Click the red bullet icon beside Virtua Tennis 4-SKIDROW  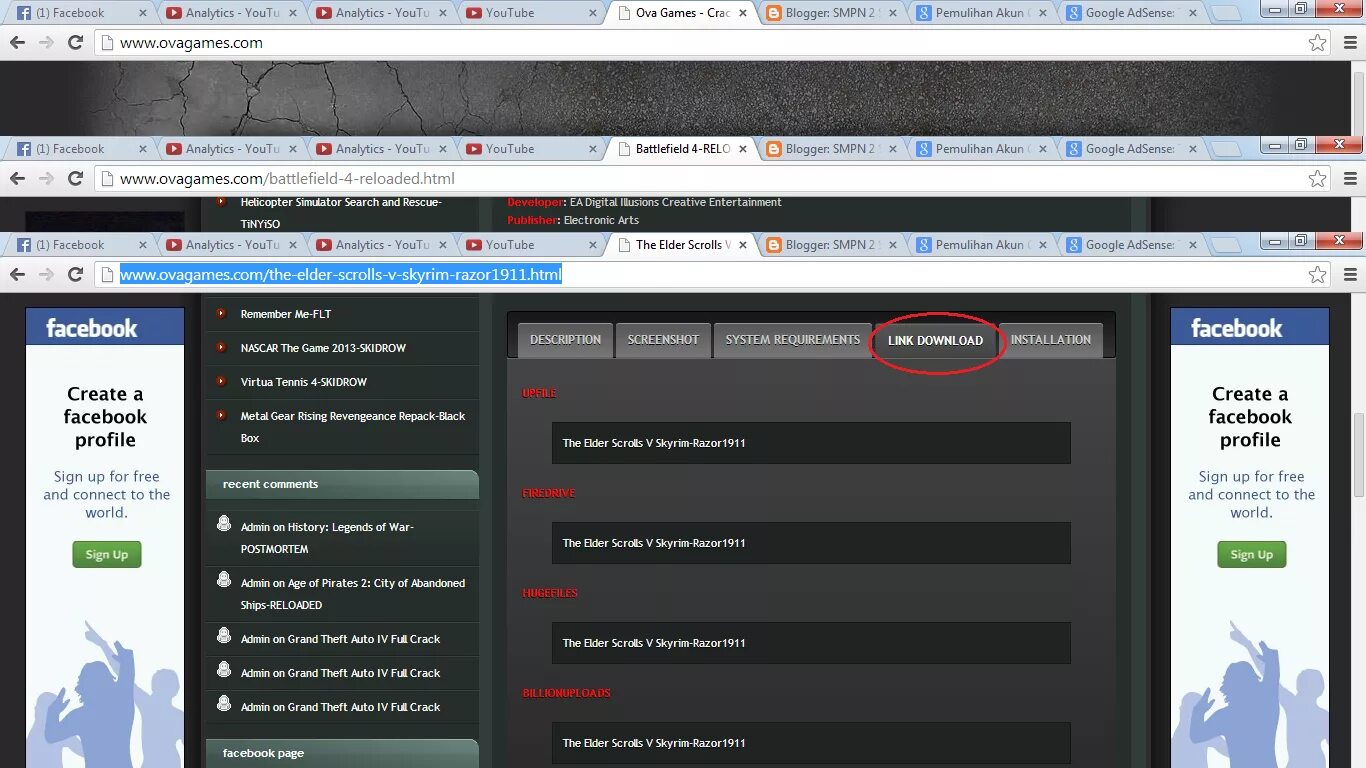point(222,381)
